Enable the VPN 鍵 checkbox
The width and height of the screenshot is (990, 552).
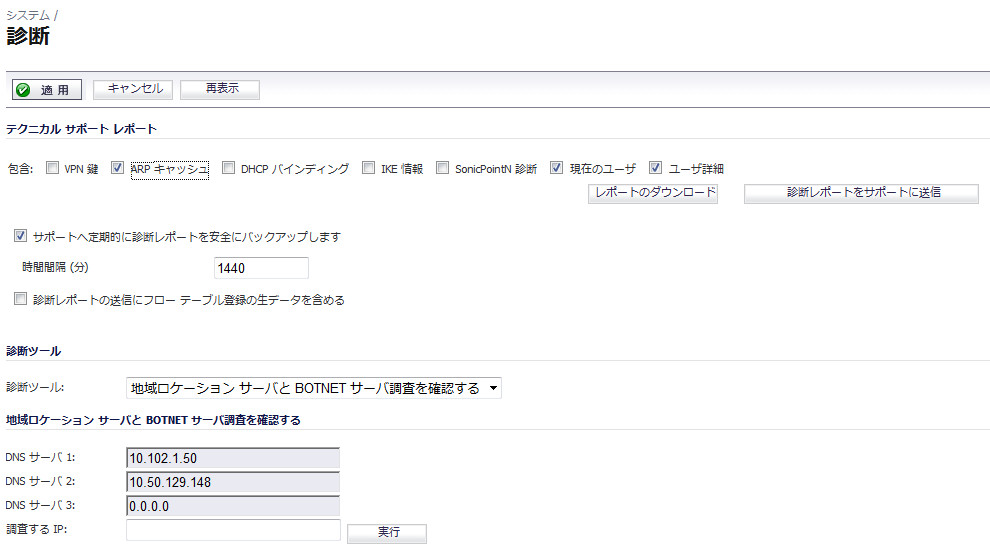(x=52, y=168)
